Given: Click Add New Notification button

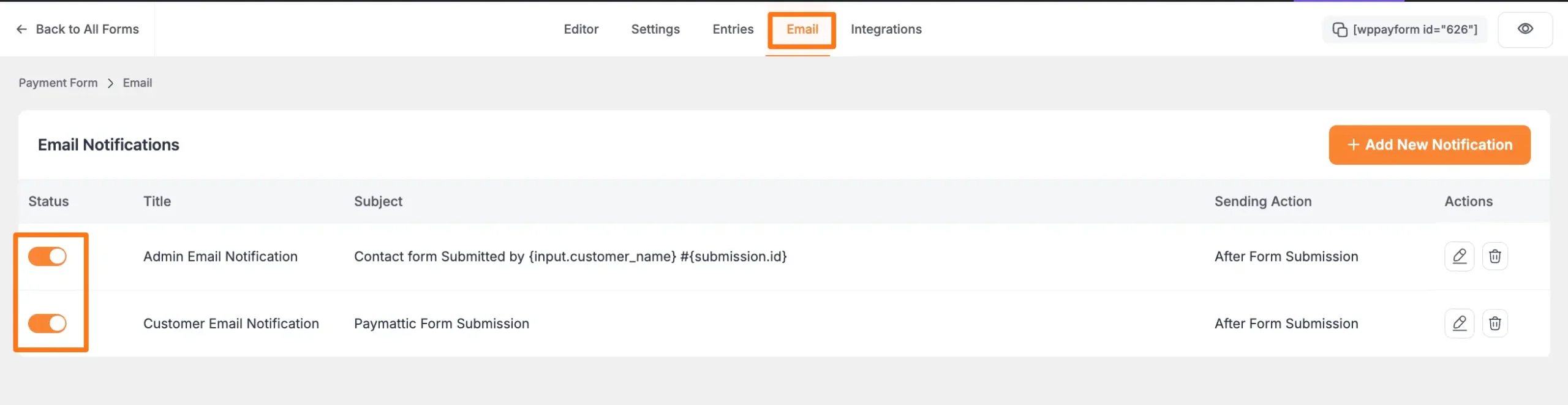Looking at the screenshot, I should [x=1429, y=145].
